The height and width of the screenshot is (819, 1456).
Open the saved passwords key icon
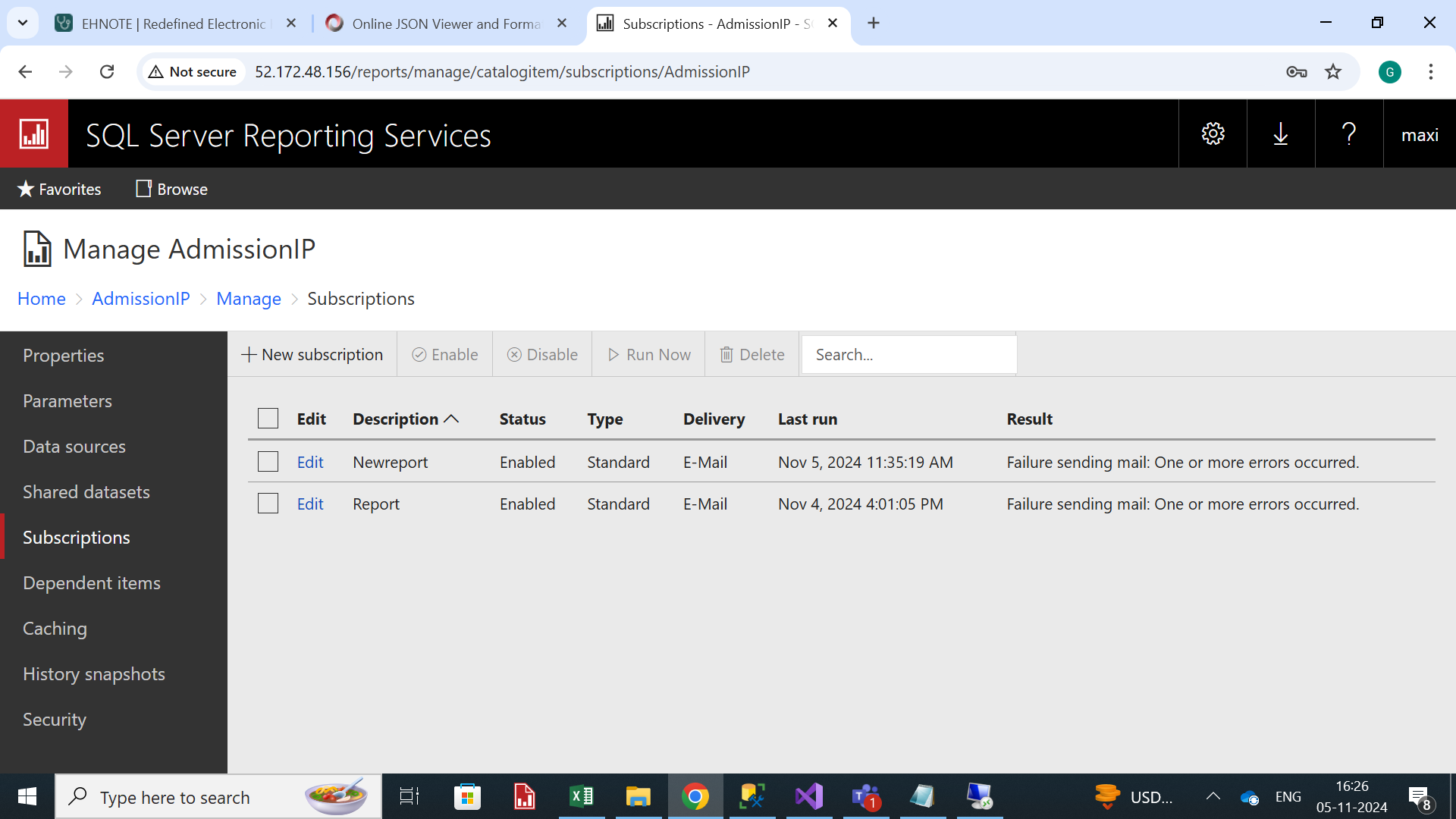tap(1297, 71)
